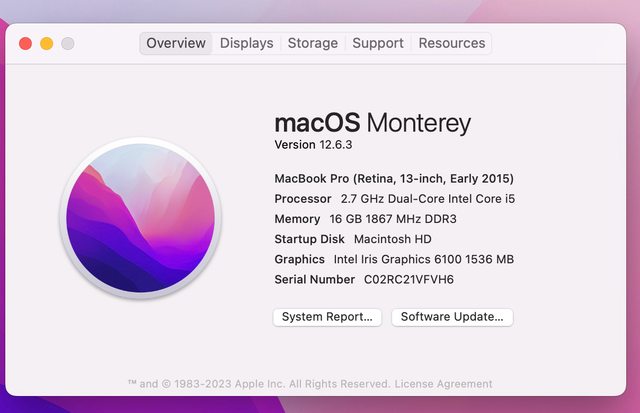Click the serial number C02RC21VFVH6
Image resolution: width=640 pixels, height=413 pixels.
click(x=408, y=280)
